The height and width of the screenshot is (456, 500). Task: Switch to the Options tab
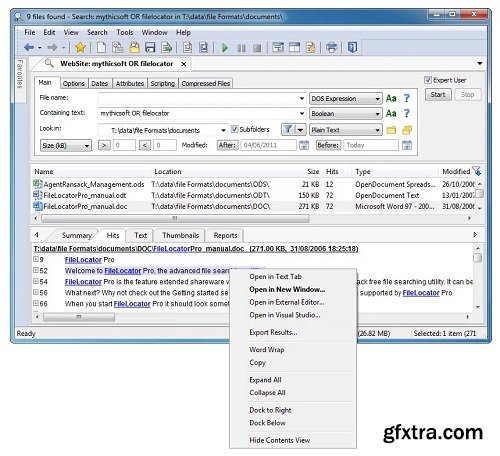(x=73, y=83)
